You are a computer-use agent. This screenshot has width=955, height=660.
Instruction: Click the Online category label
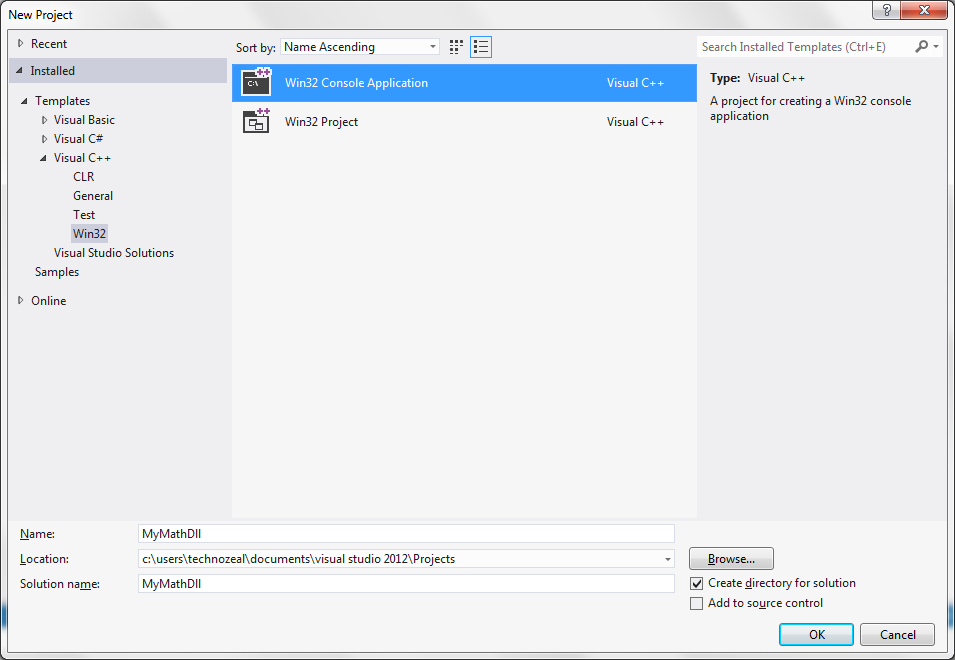click(x=49, y=301)
